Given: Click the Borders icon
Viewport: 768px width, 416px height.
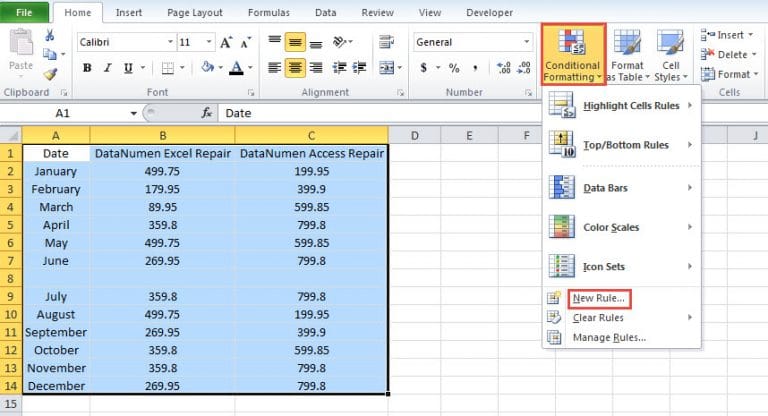Looking at the screenshot, I should [168, 68].
